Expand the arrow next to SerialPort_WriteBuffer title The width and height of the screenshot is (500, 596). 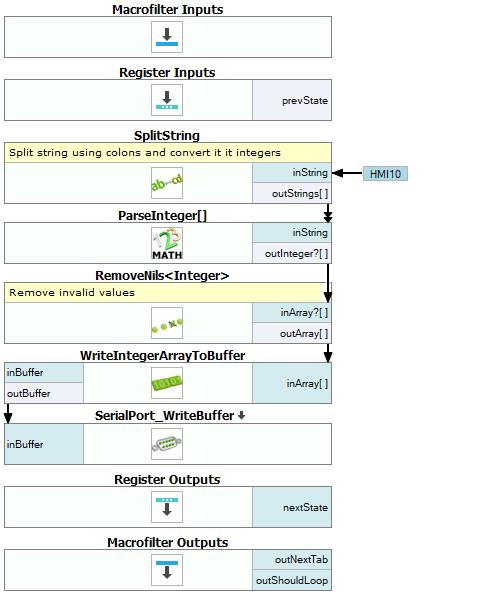[x=241, y=416]
